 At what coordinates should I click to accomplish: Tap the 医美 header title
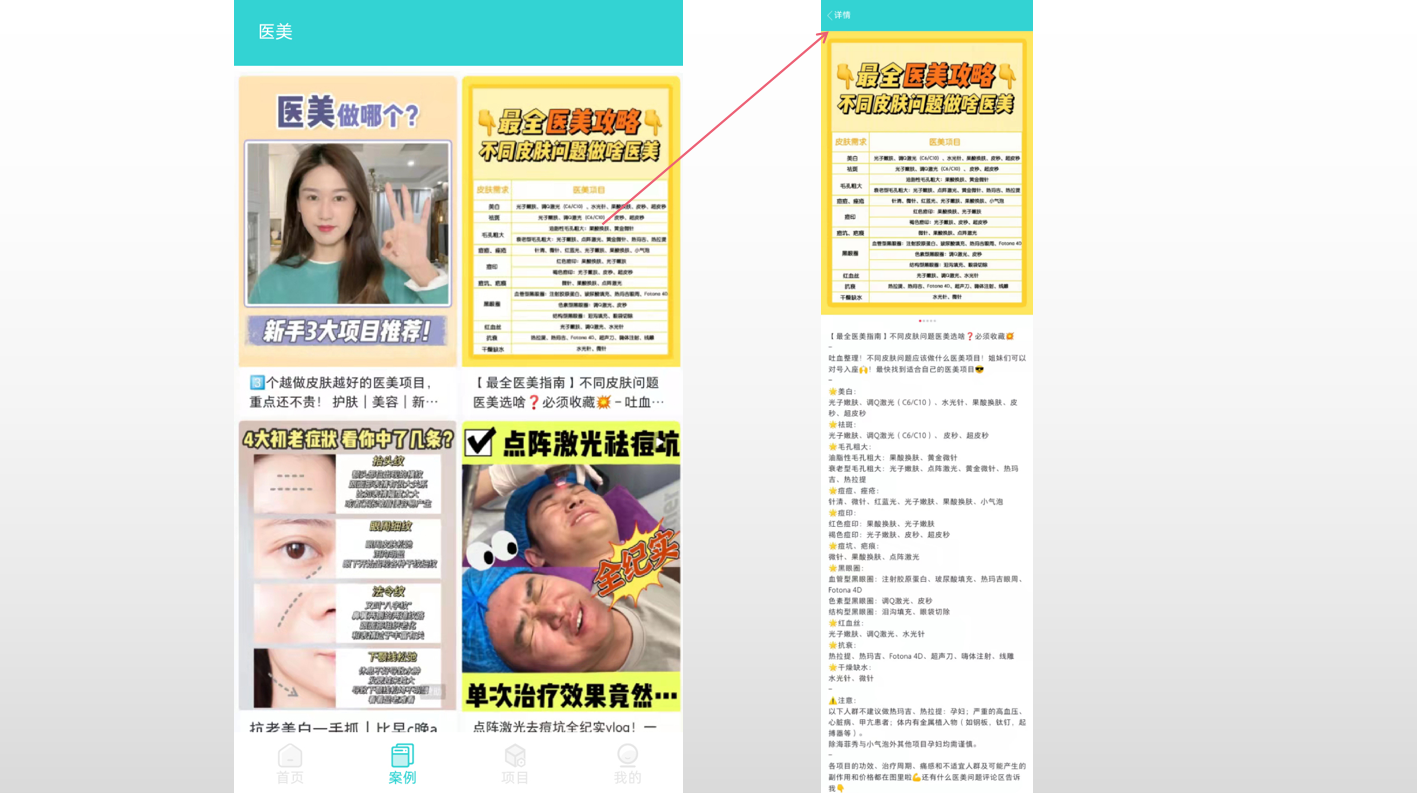[x=276, y=32]
